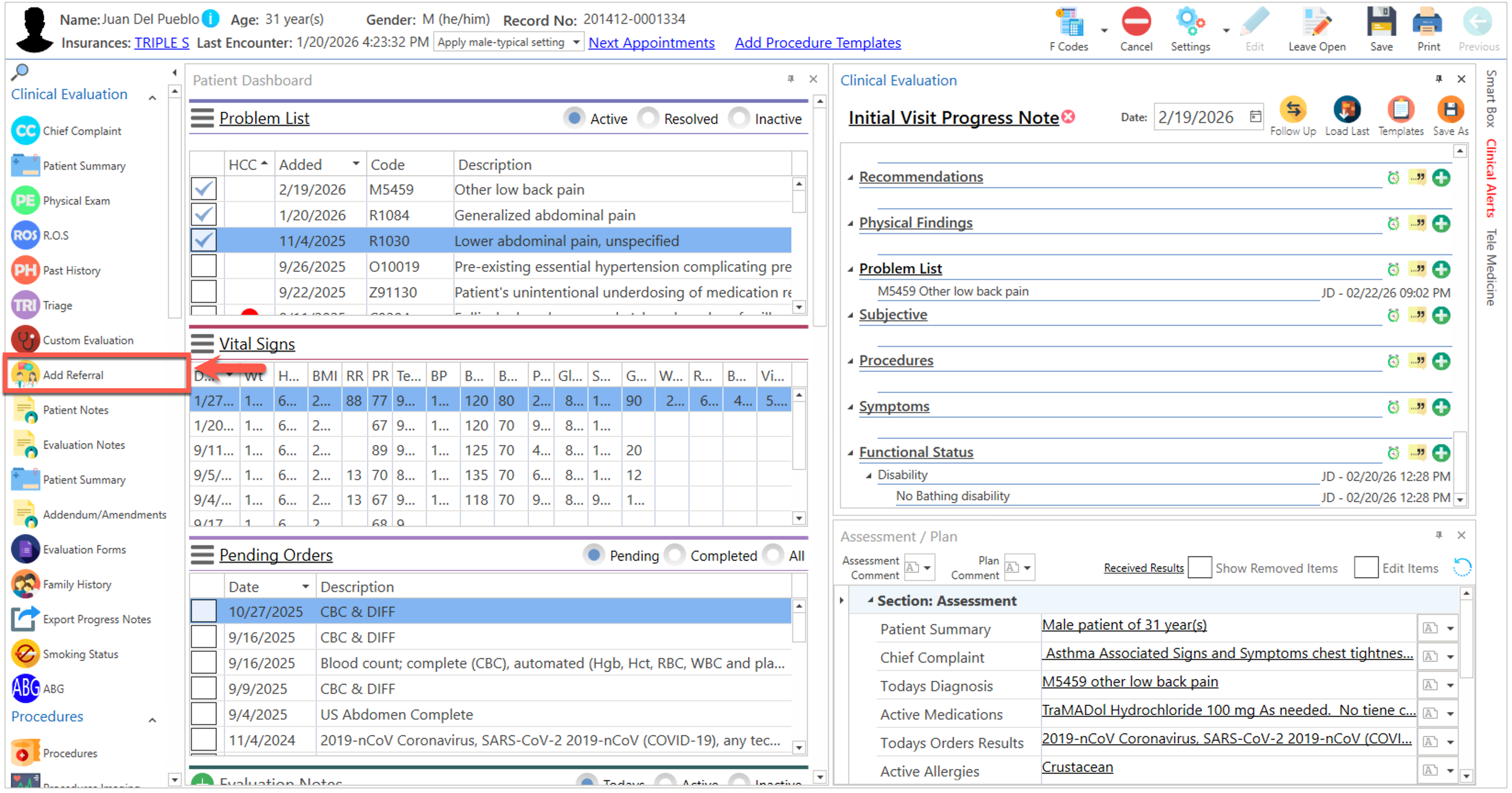This screenshot has height=793, width=1512.
Task: Open the Templates icon
Action: [1400, 110]
